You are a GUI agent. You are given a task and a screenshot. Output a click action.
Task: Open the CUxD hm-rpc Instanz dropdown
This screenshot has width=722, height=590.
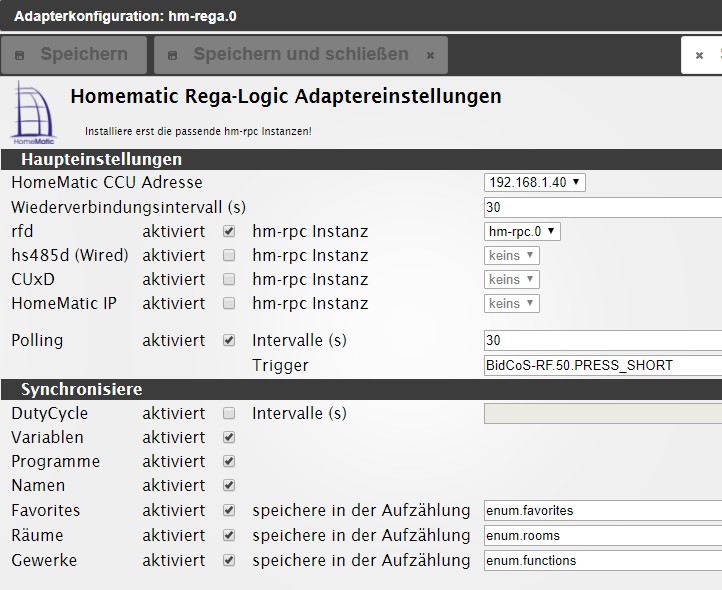512,279
